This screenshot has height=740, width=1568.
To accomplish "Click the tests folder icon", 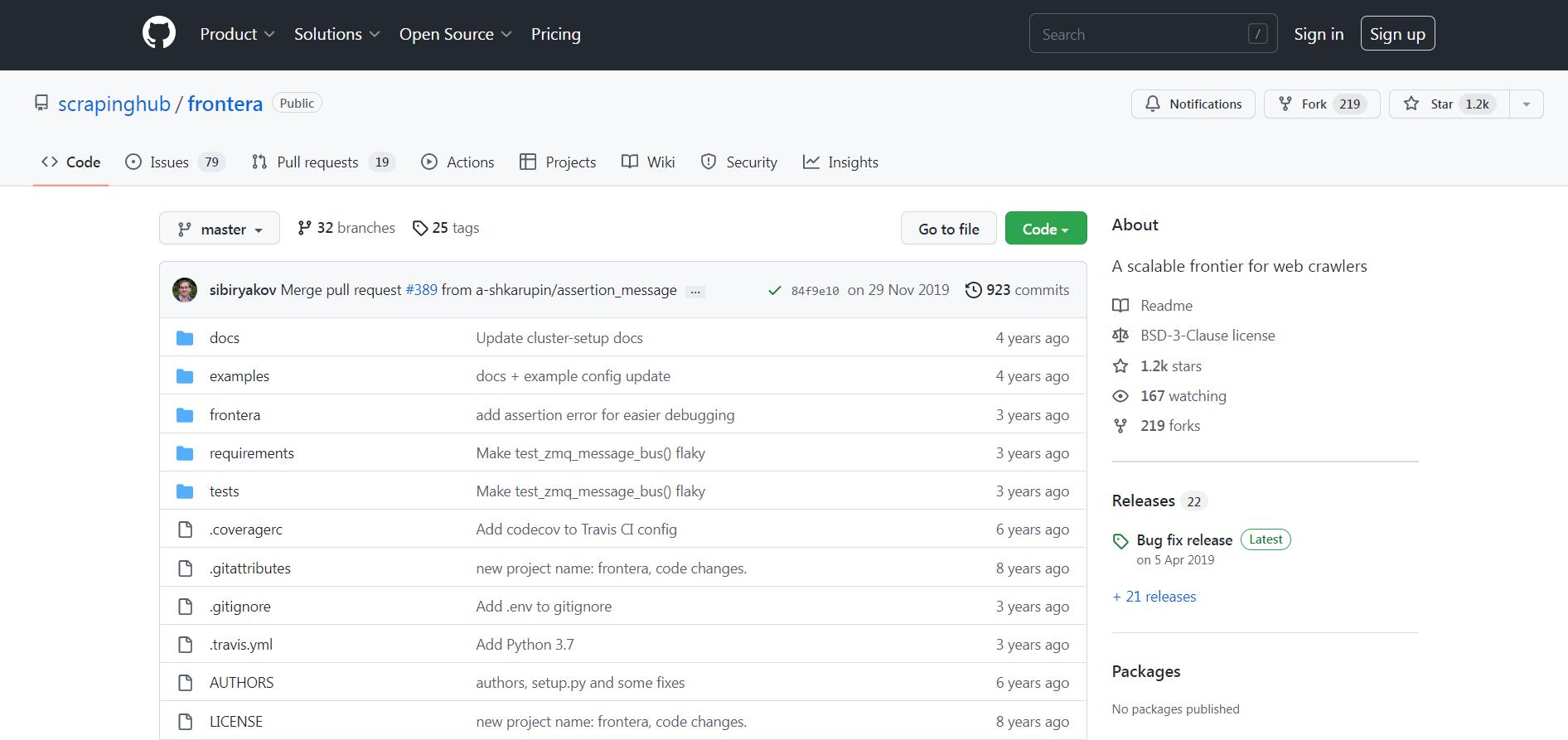I will click(x=185, y=491).
